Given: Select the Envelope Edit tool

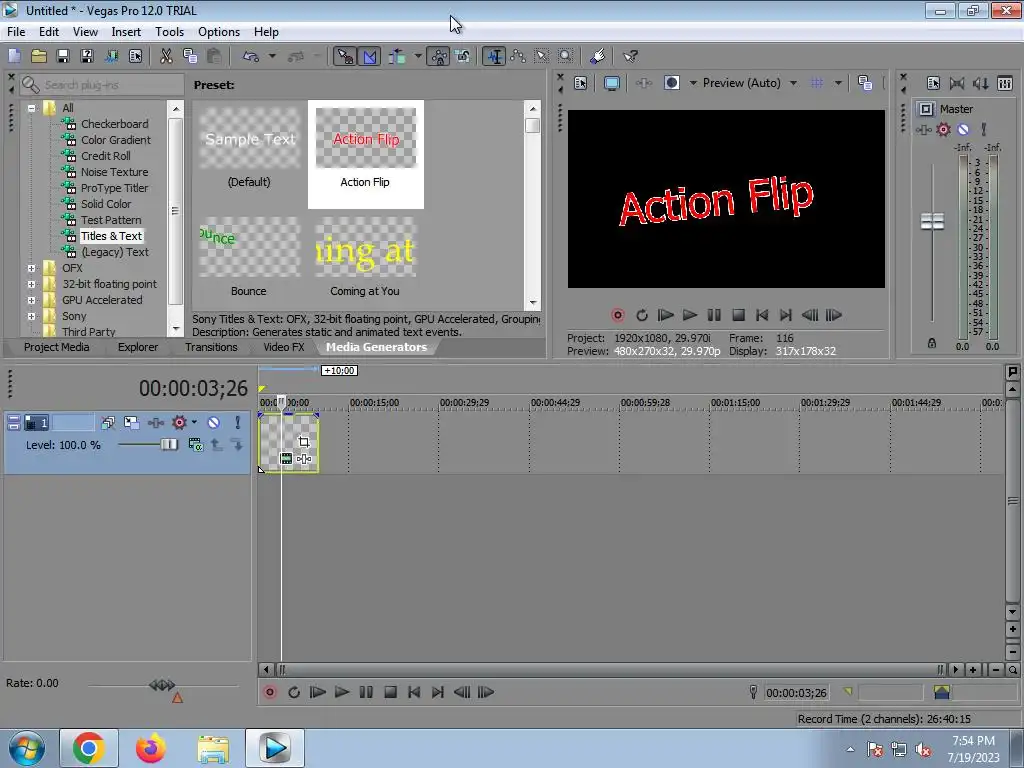Looking at the screenshot, I should 518,57.
